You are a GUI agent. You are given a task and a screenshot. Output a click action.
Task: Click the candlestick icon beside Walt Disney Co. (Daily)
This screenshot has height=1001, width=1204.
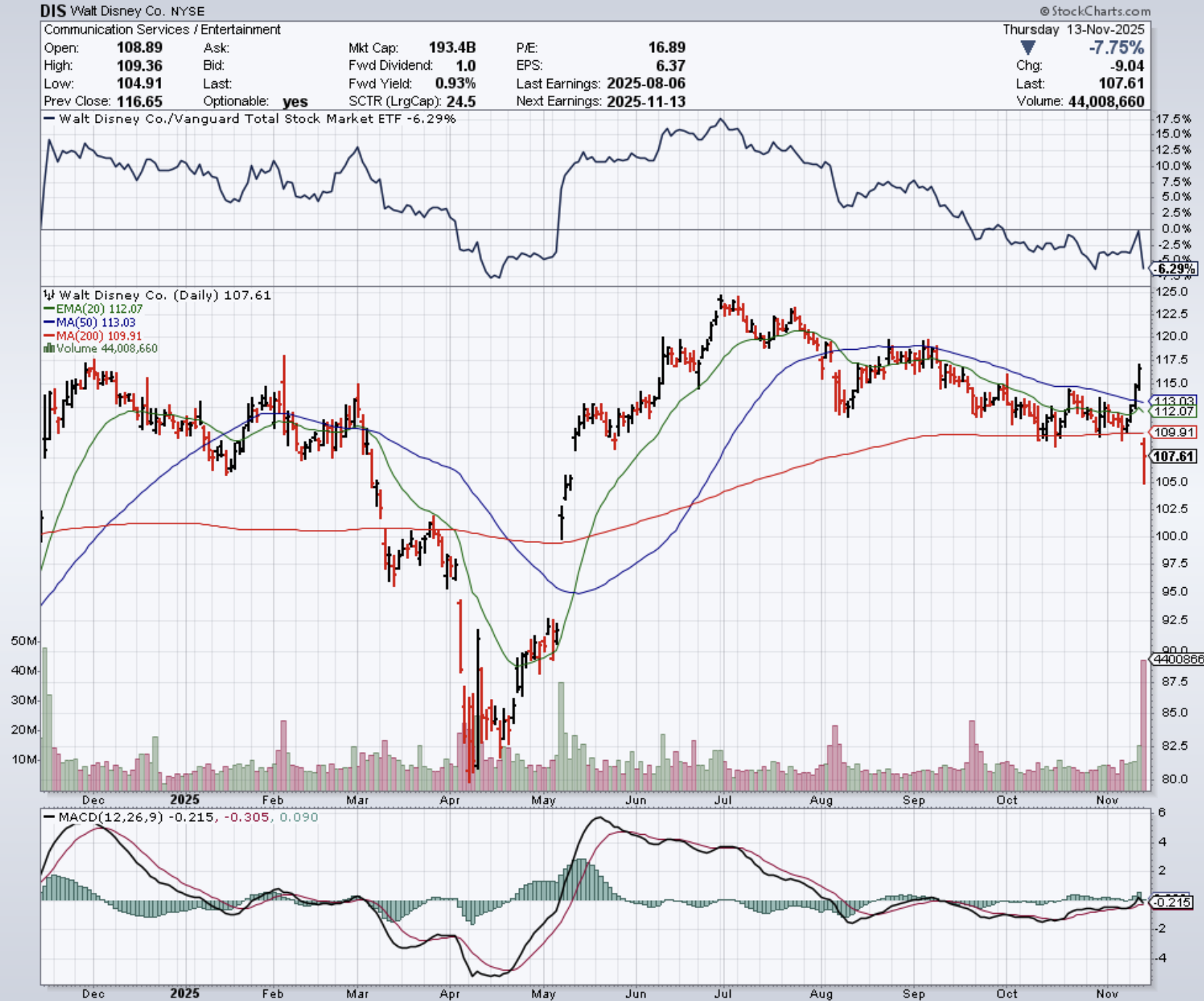(49, 295)
